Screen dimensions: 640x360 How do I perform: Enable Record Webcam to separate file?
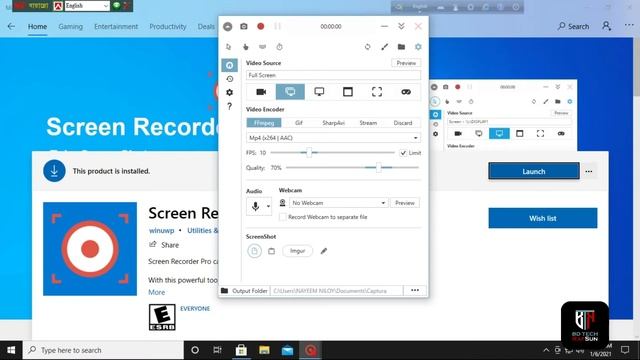[282, 217]
